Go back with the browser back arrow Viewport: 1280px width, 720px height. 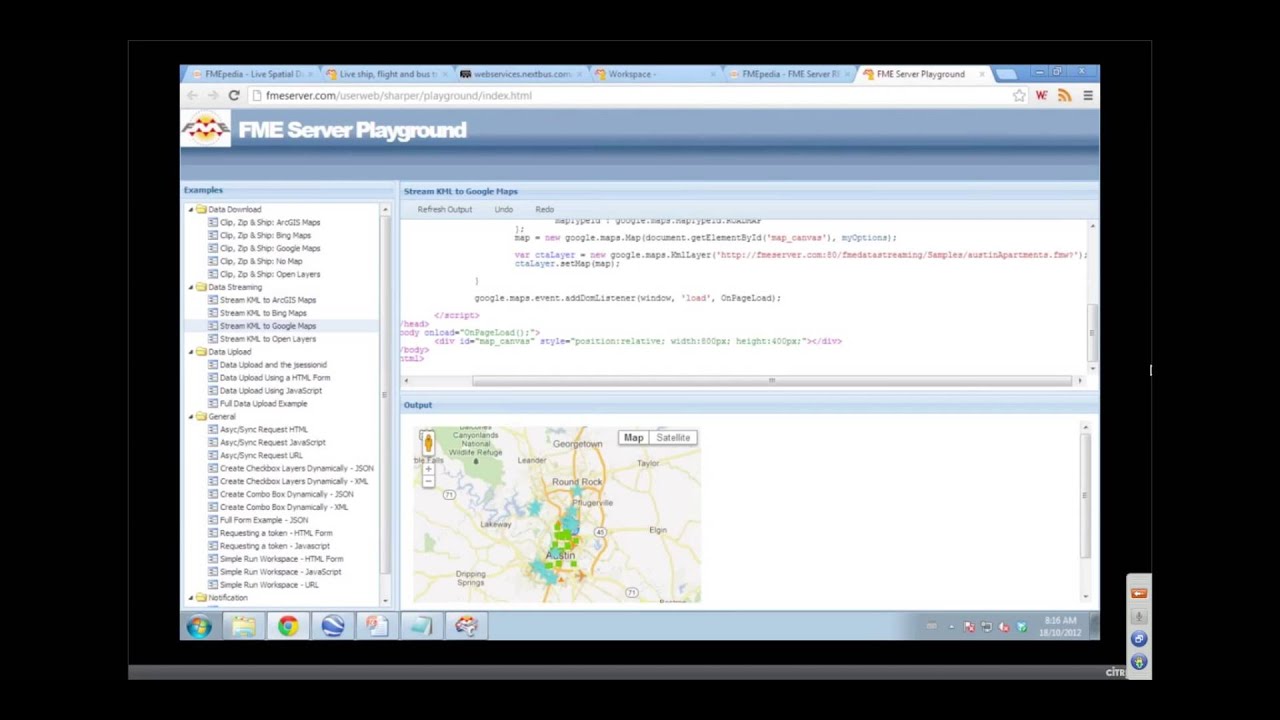tap(192, 95)
